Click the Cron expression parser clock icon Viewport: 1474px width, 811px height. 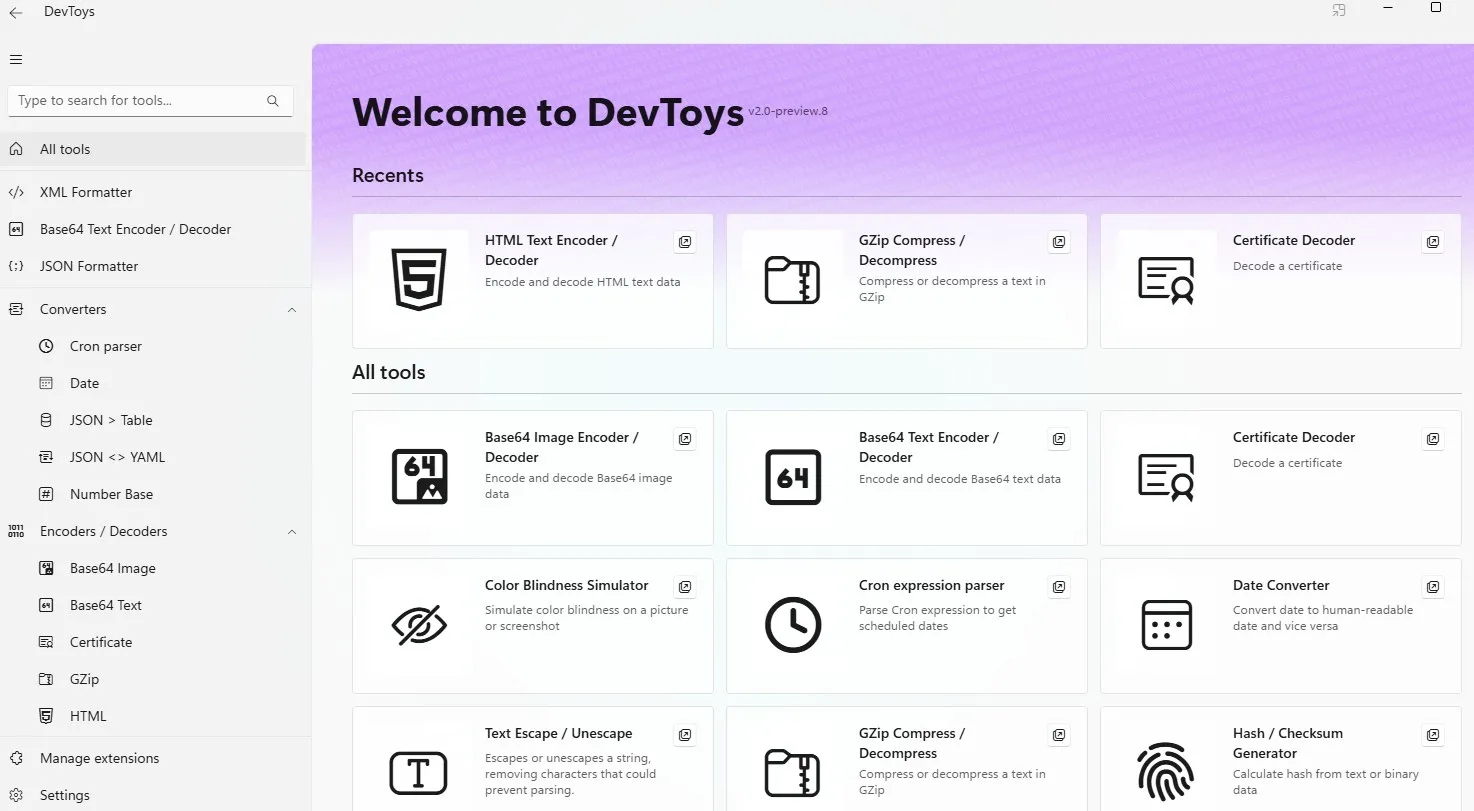tap(792, 625)
